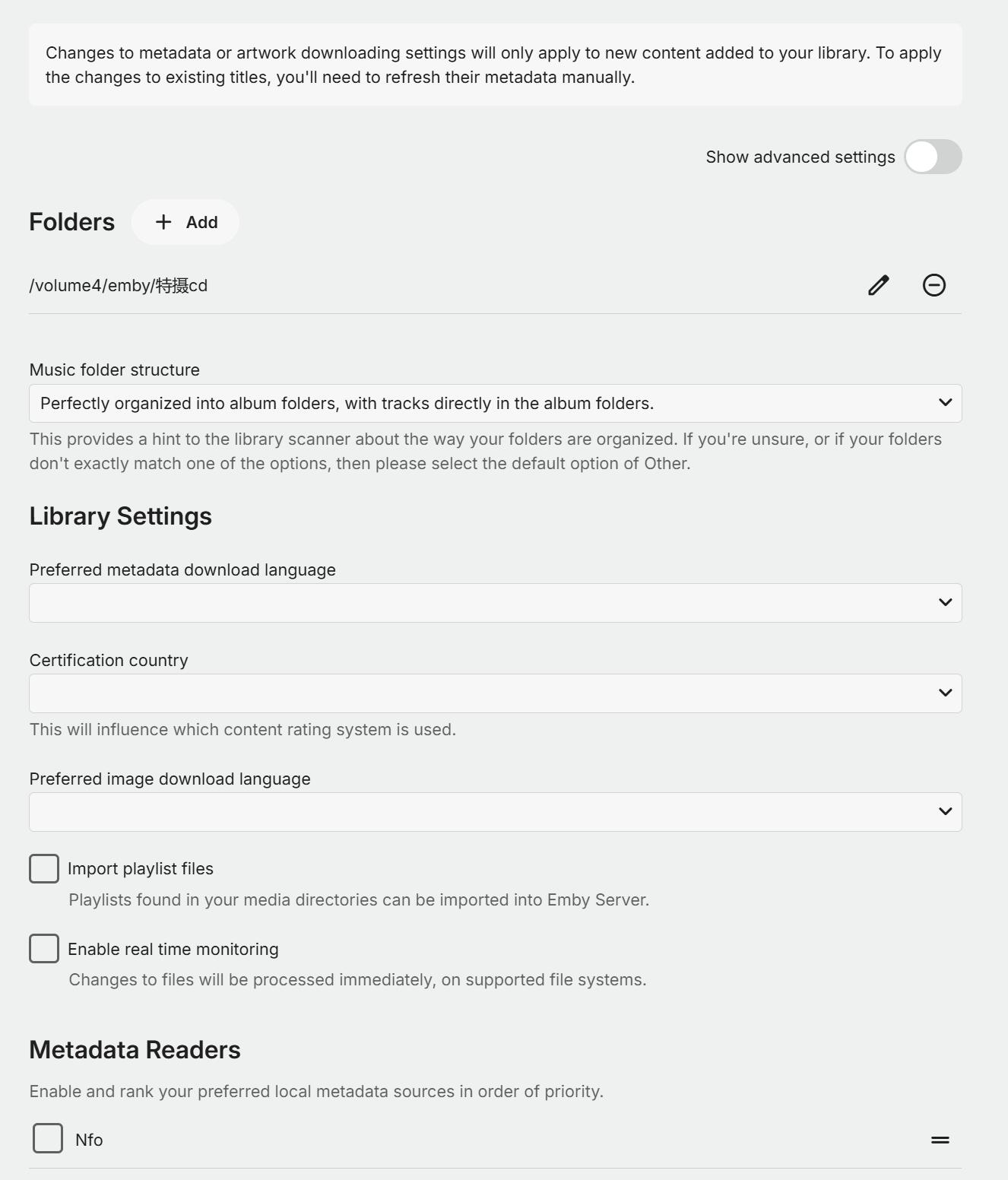Enable Import playlist files checkbox

pyautogui.click(x=44, y=869)
